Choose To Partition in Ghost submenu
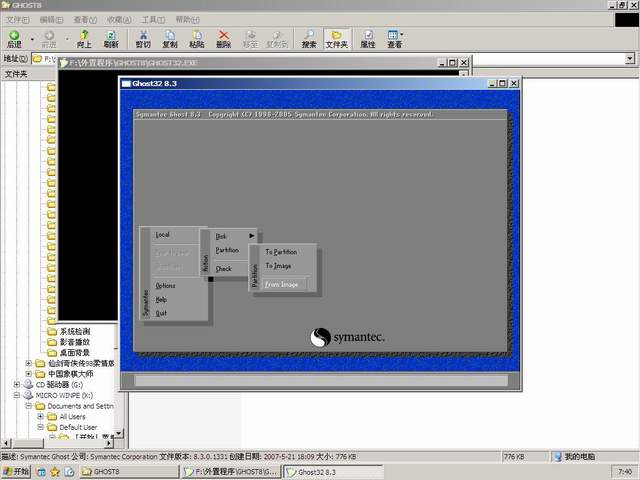The height and width of the screenshot is (480, 640). pyautogui.click(x=281, y=252)
